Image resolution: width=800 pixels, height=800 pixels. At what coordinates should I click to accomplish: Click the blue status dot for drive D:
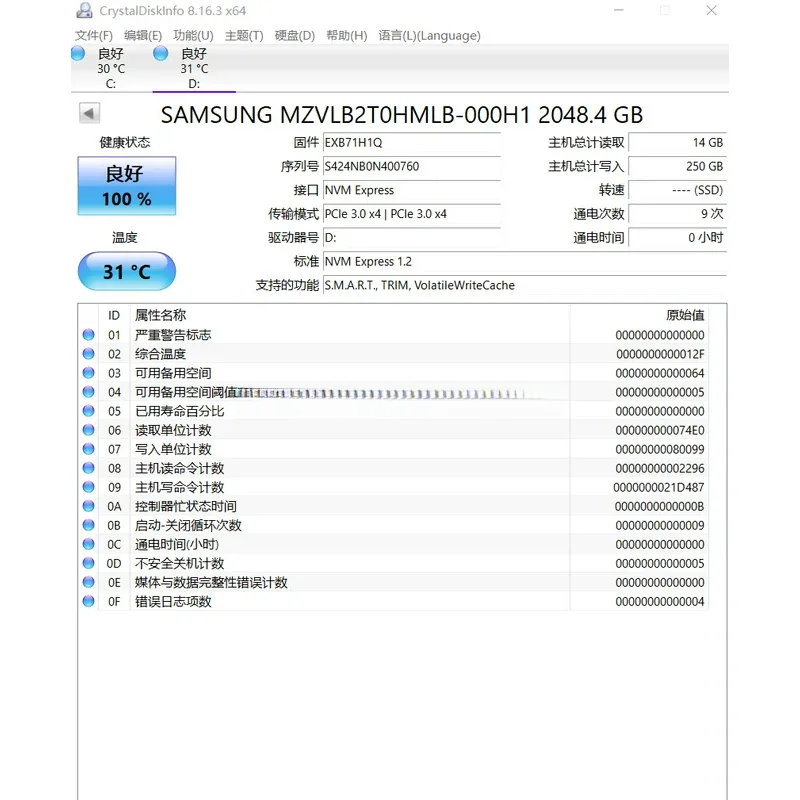pyautogui.click(x=161, y=53)
